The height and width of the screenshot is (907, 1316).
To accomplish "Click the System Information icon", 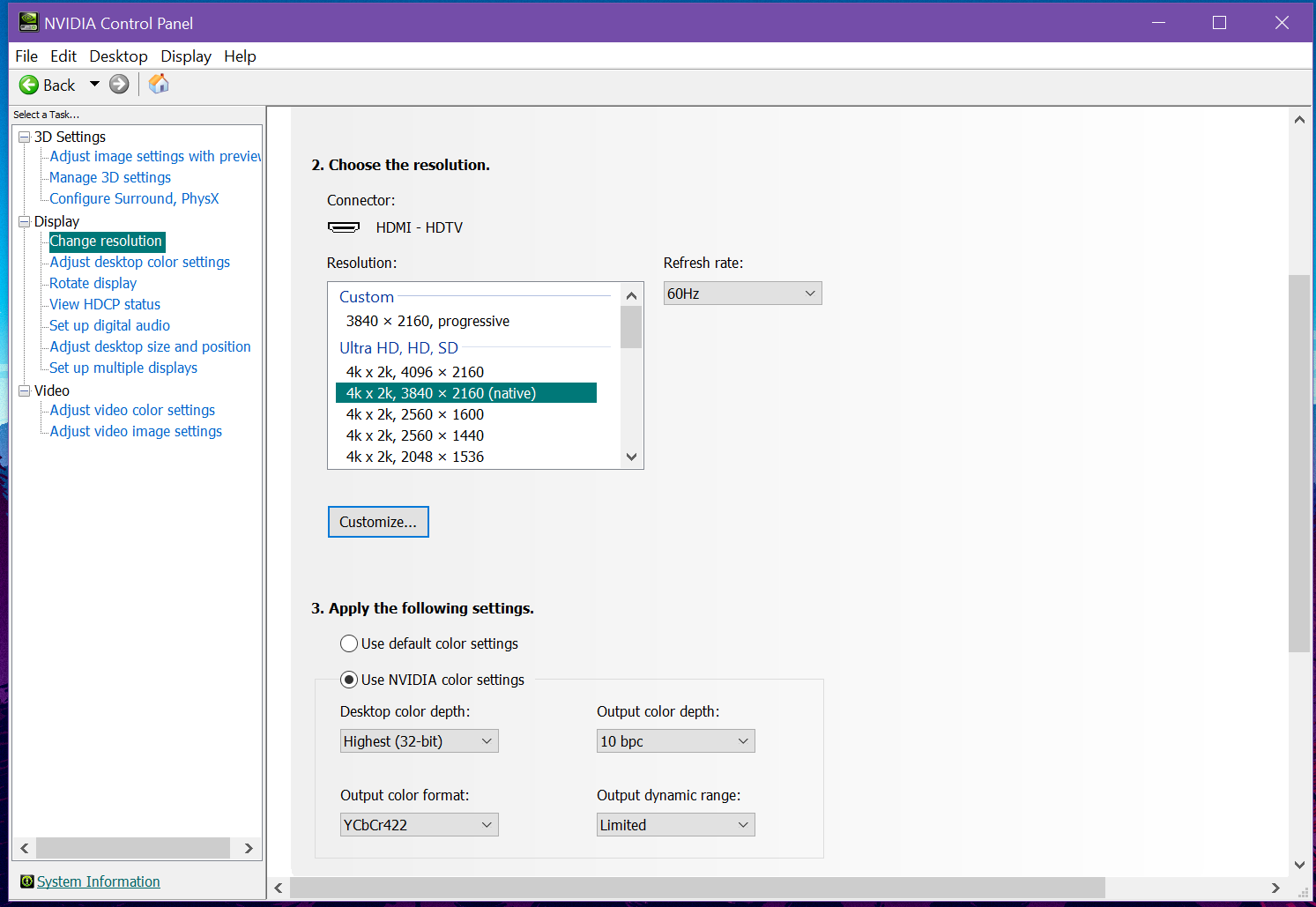I will tap(27, 881).
